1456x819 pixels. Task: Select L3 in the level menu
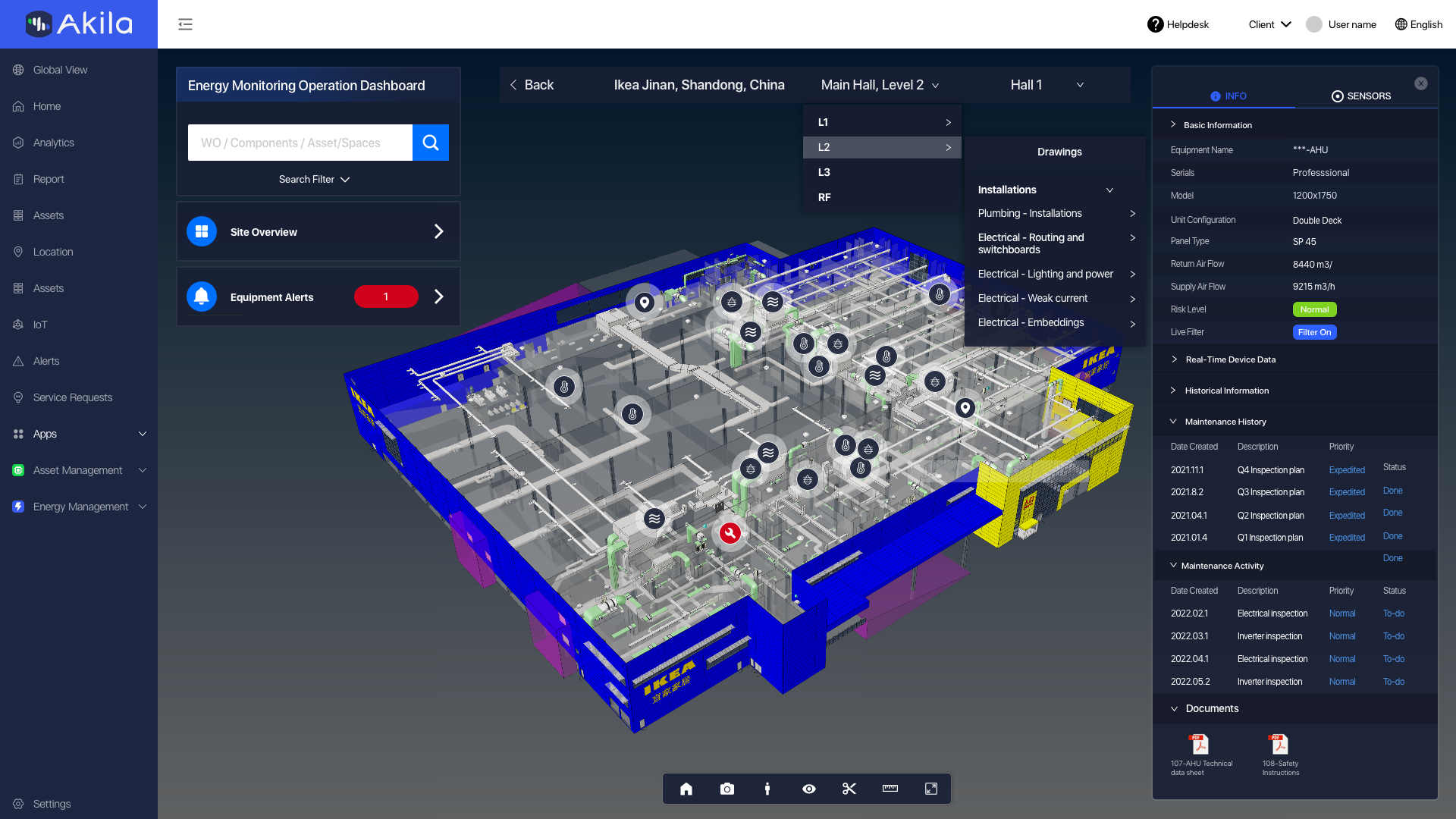pos(824,172)
